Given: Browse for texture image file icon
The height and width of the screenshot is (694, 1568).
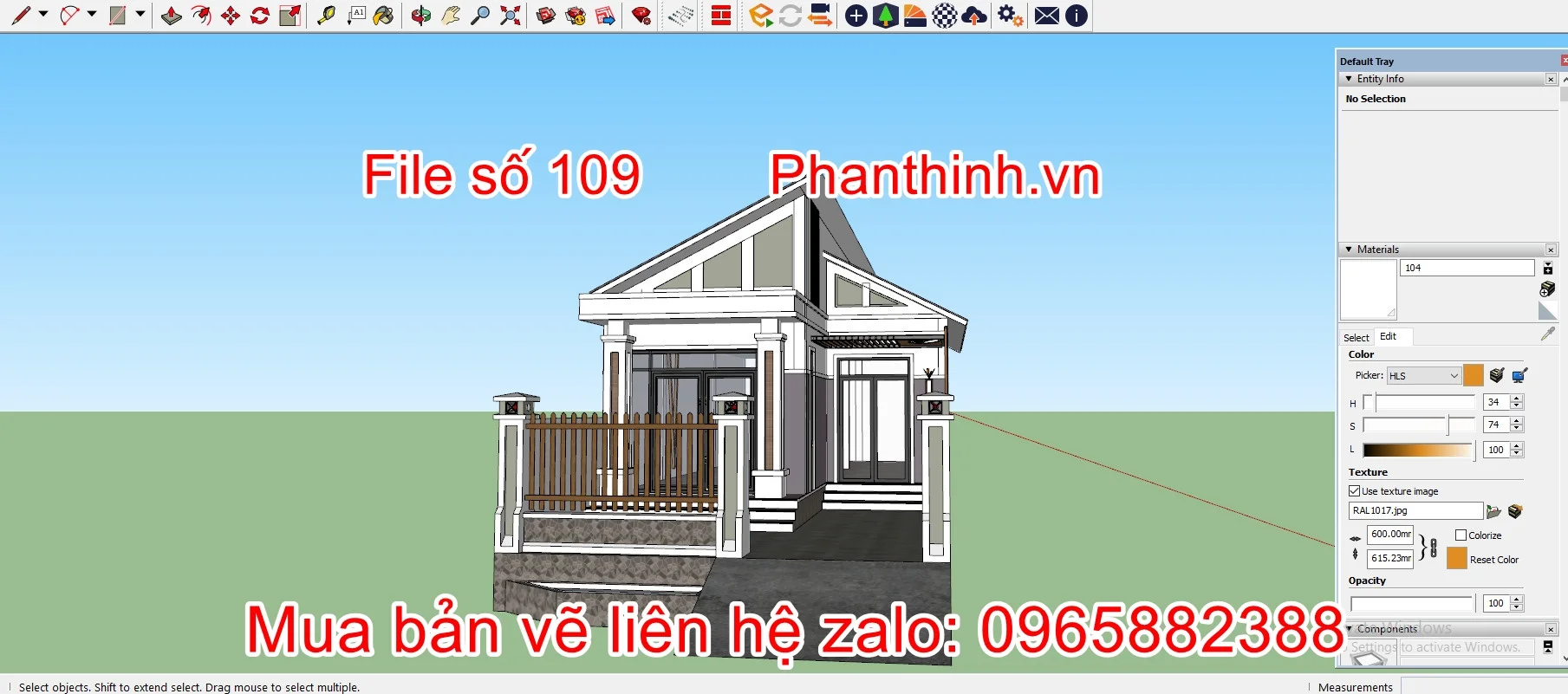Looking at the screenshot, I should click(x=1493, y=511).
